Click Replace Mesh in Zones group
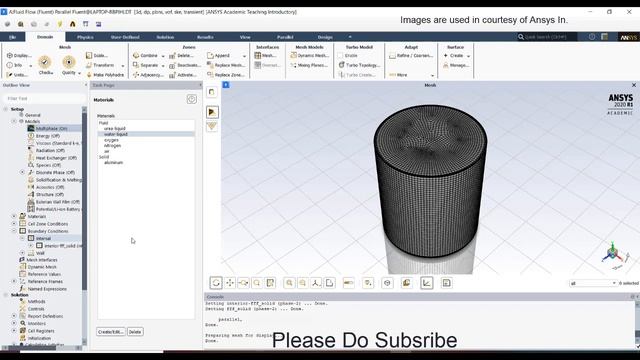 coord(226,65)
